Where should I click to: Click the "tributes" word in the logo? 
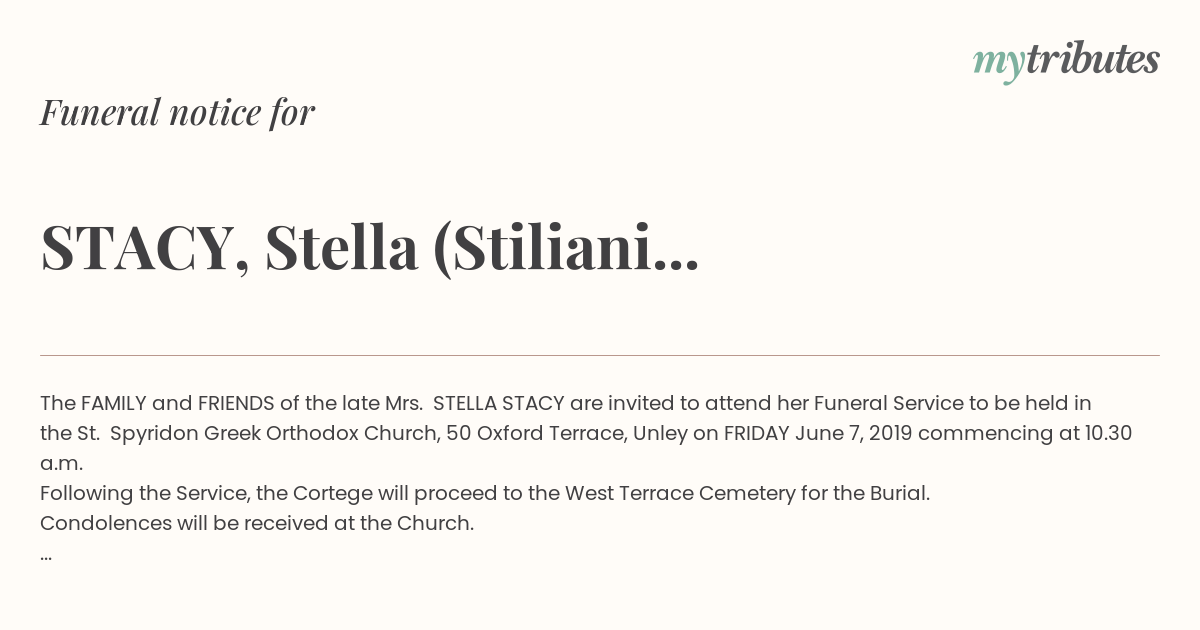pyautogui.click(x=1092, y=60)
